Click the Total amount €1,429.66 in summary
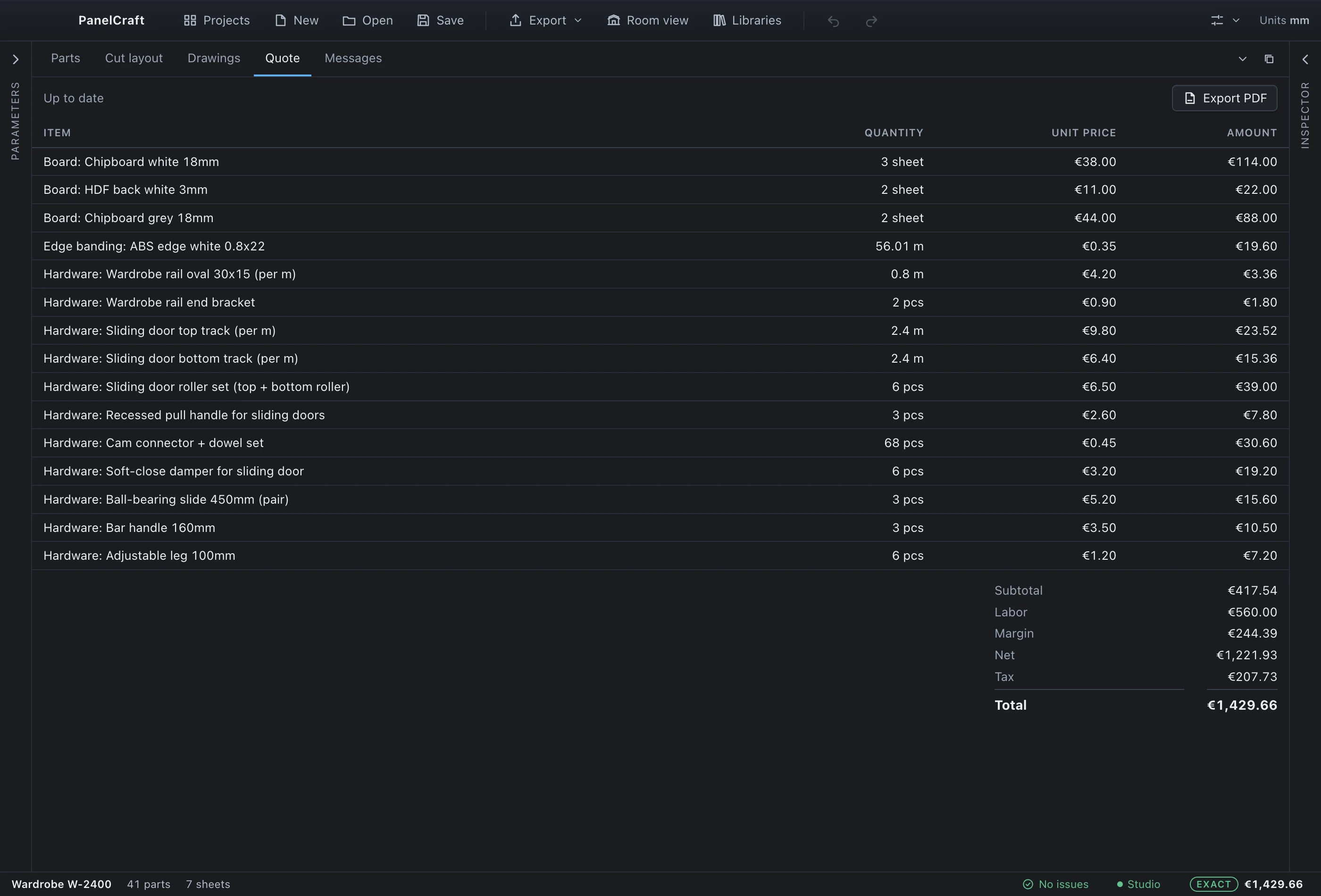The image size is (1321, 896). pyautogui.click(x=1241, y=705)
